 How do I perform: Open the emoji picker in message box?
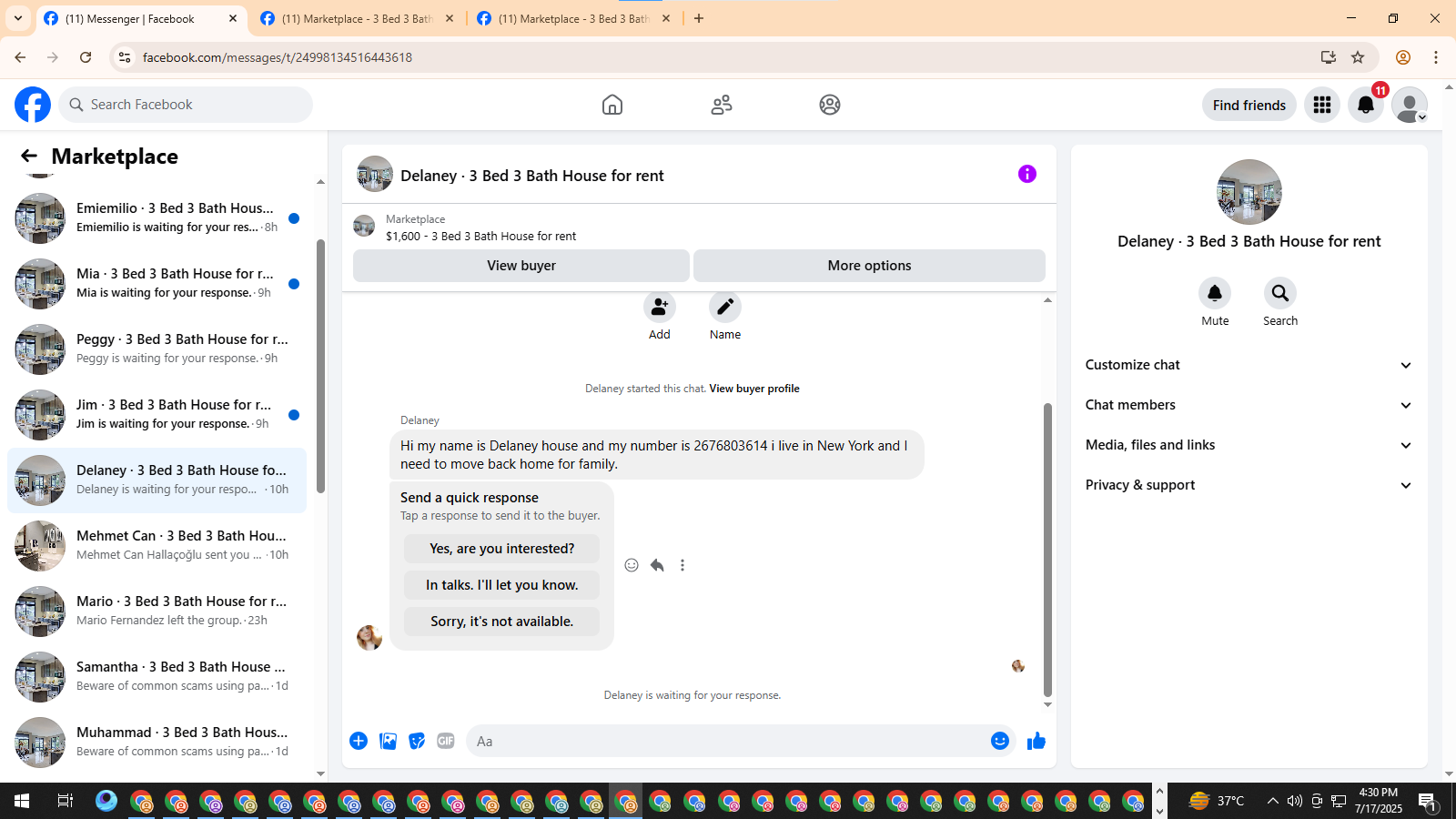[1000, 741]
